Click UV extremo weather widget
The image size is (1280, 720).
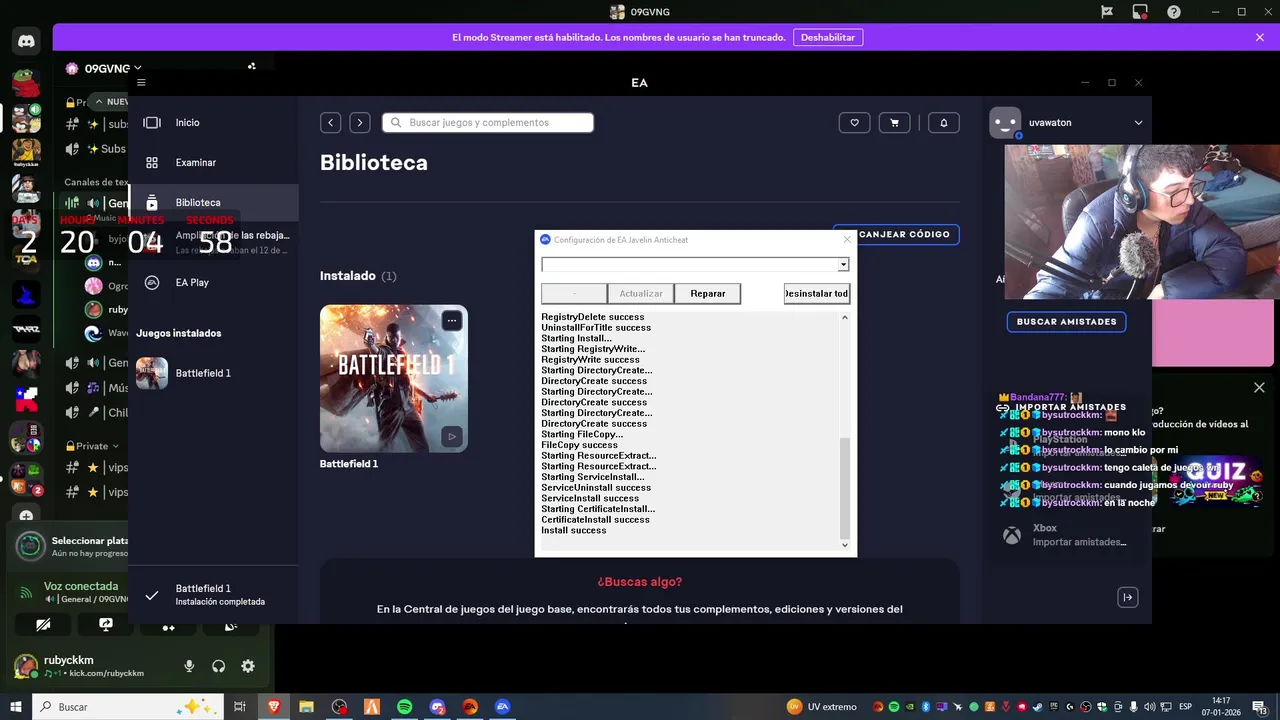(822, 707)
